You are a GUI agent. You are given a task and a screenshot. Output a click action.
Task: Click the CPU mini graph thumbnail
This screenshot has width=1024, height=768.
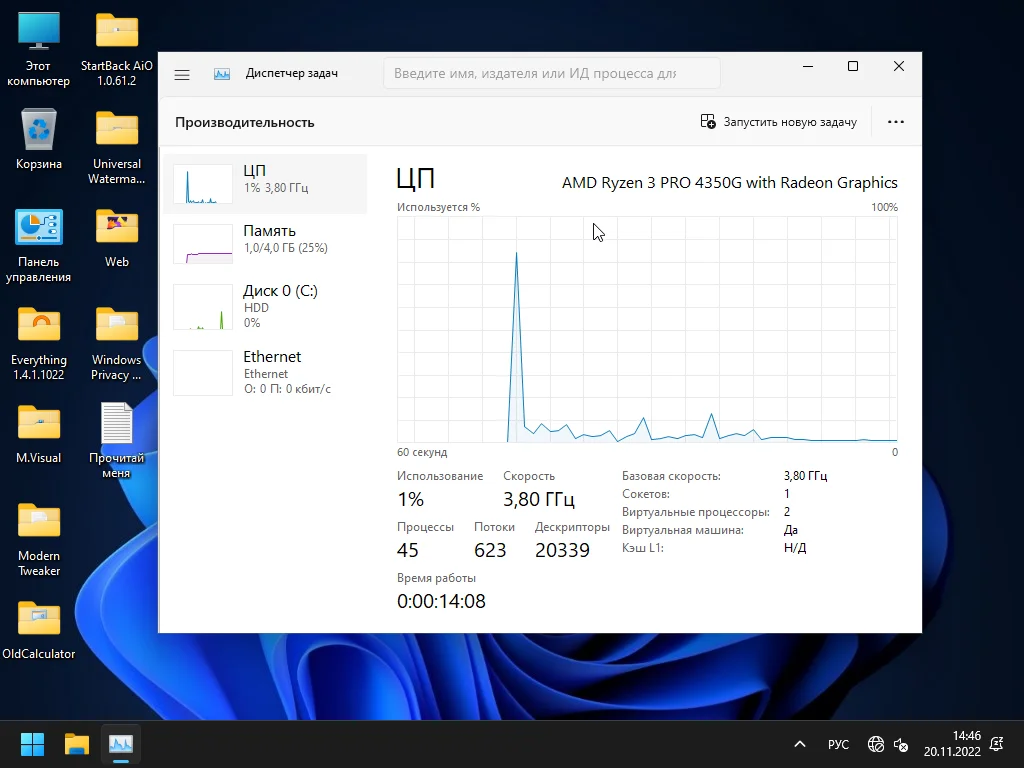tap(203, 184)
